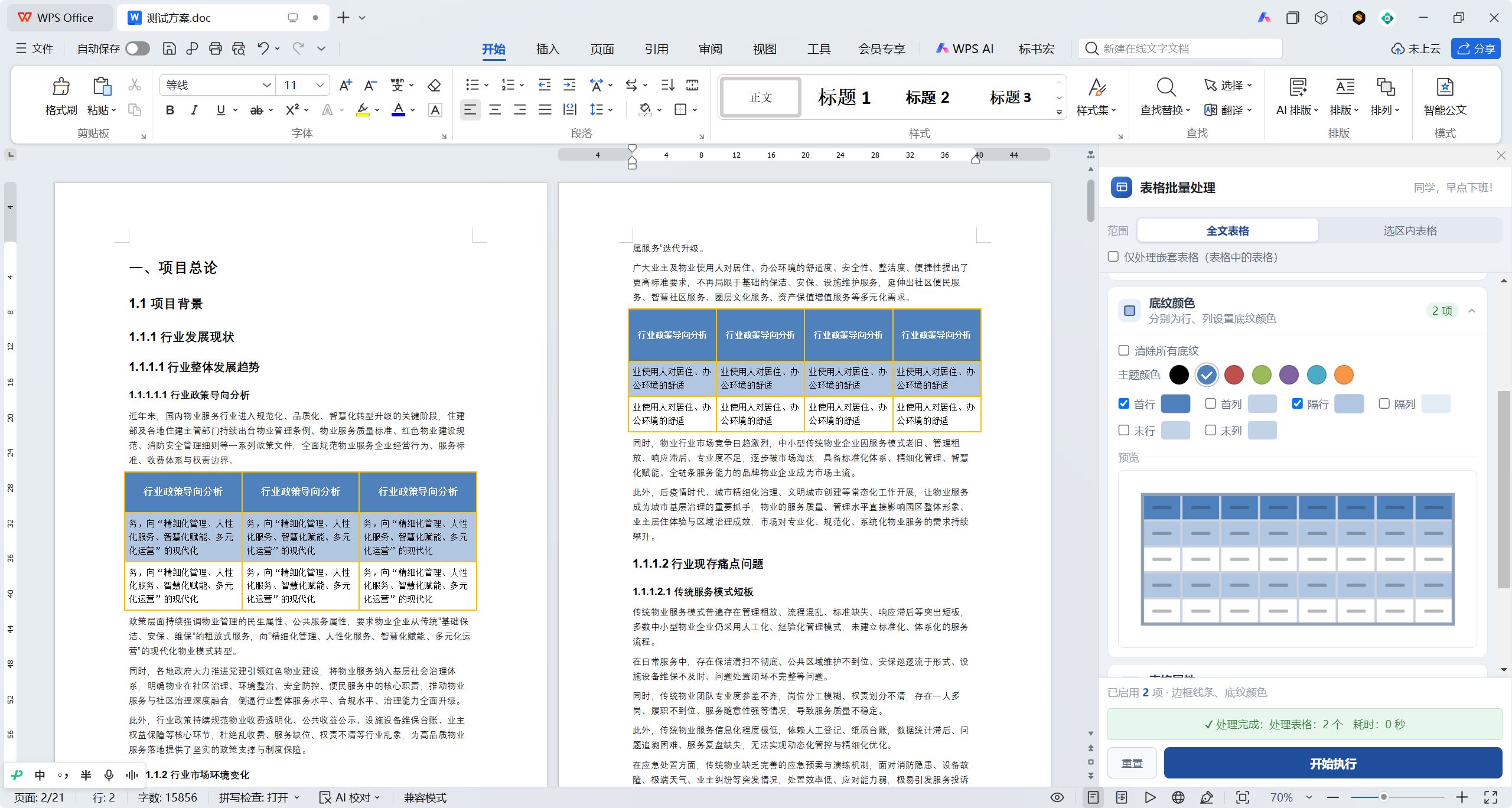The width and height of the screenshot is (1512, 808).
Task: Click the character border icon
Action: click(x=435, y=110)
